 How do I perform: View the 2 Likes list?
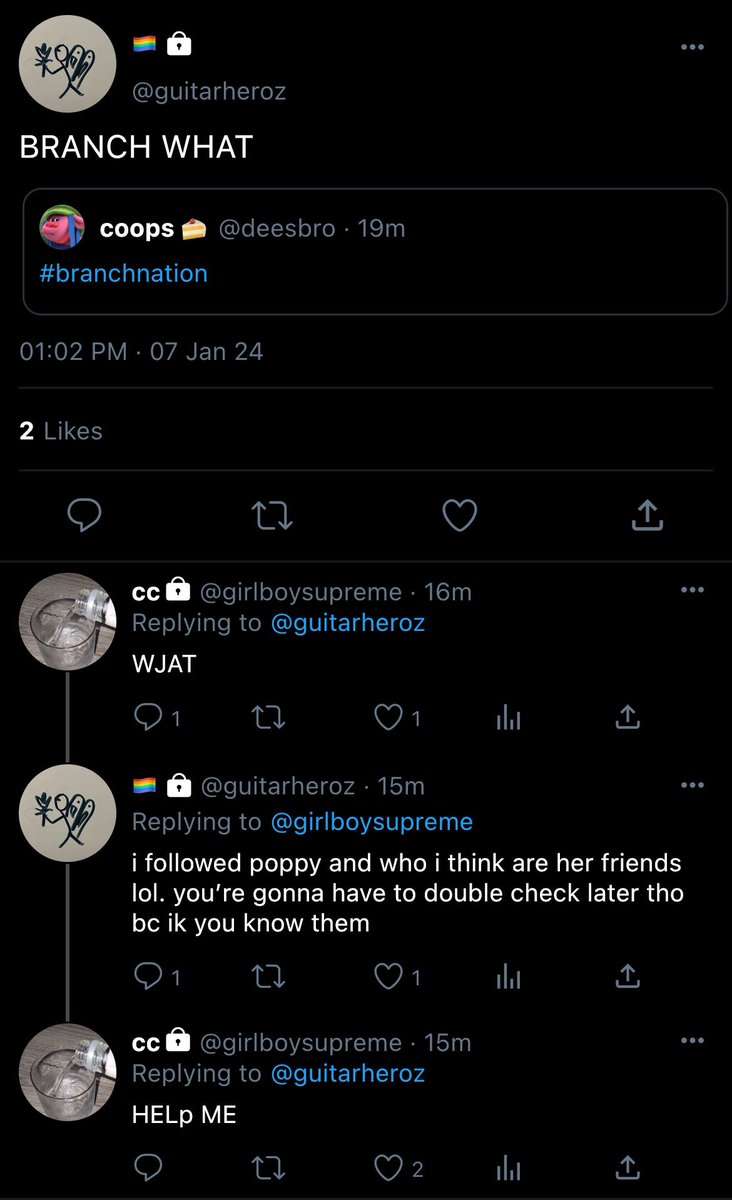point(61,431)
